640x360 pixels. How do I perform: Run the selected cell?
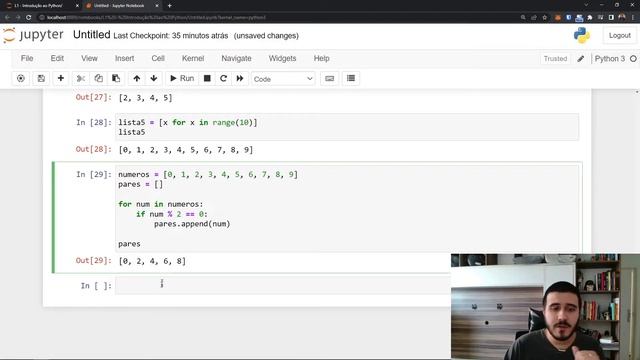182,78
